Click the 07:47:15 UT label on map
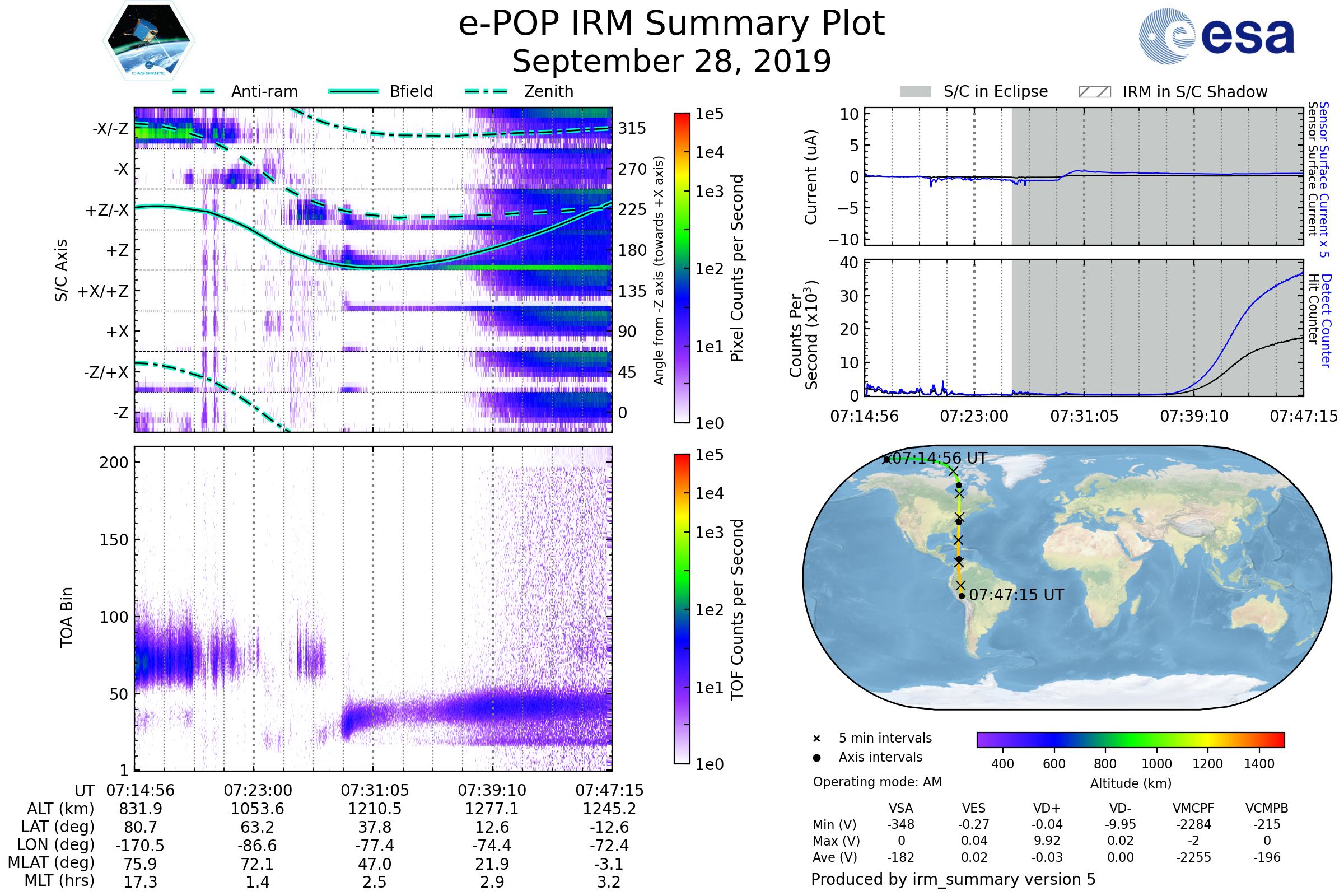This screenshot has width=1344, height=896. pos(1016,595)
